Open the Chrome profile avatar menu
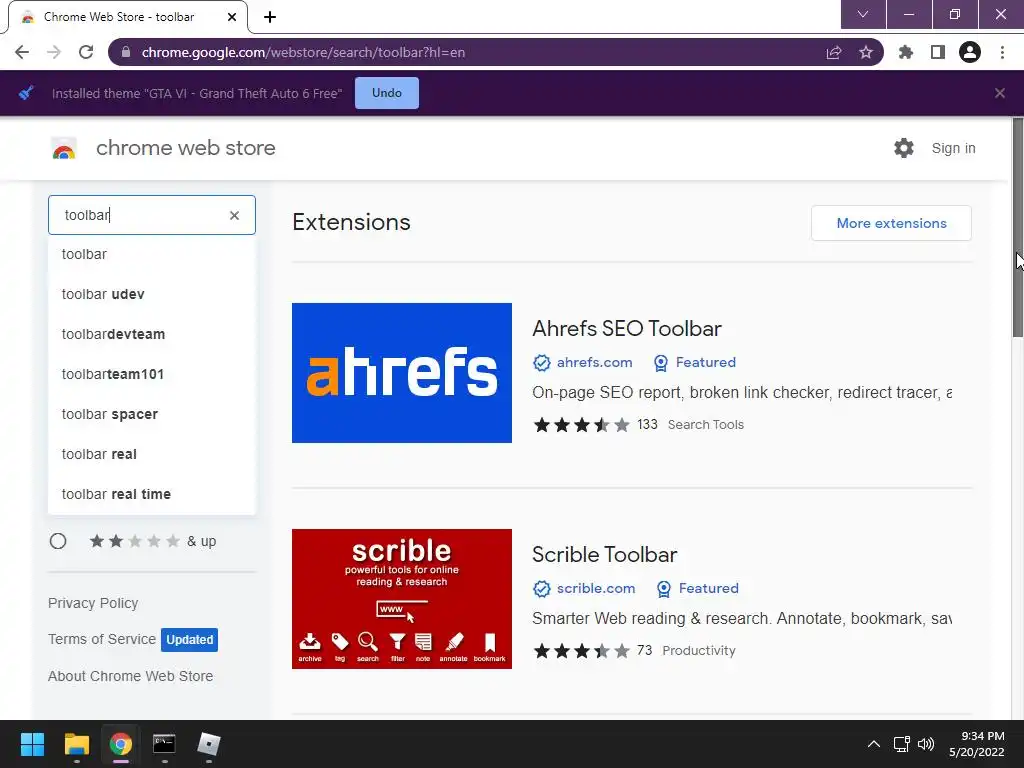 pos(970,52)
